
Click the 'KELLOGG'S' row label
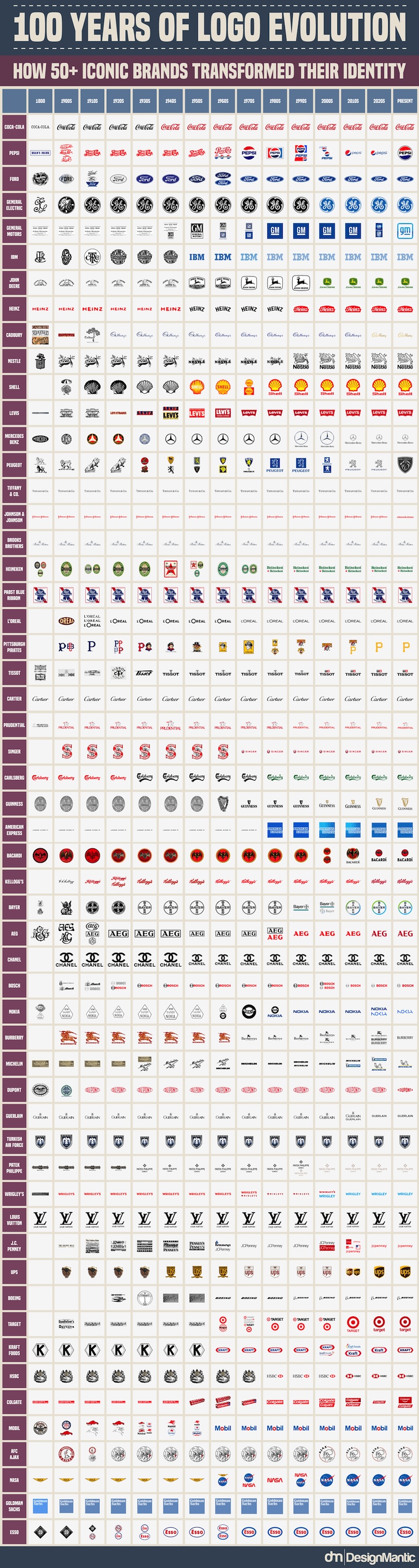click(x=14, y=881)
